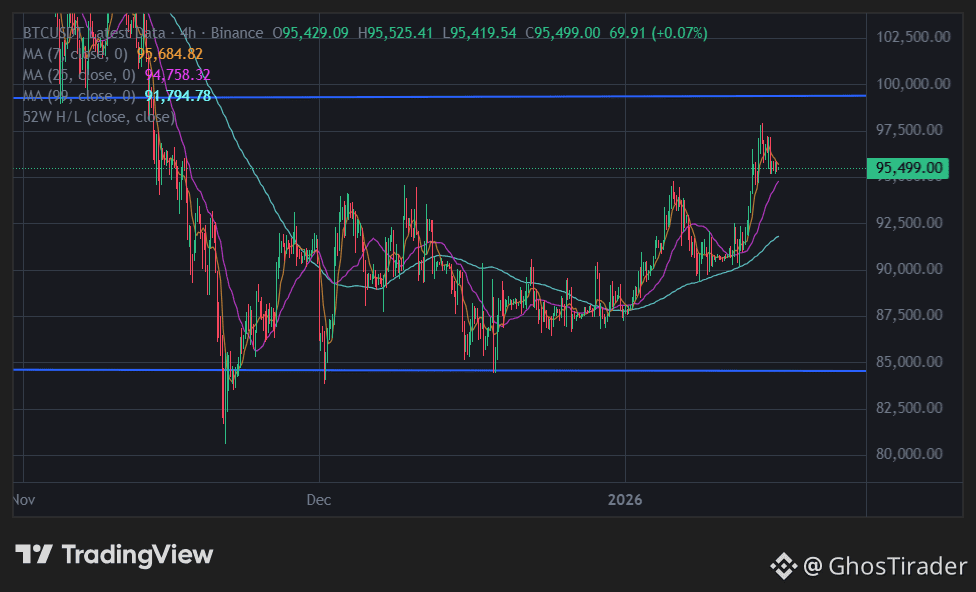Click the upper blue 52-week high line

pyautogui.click(x=439, y=96)
